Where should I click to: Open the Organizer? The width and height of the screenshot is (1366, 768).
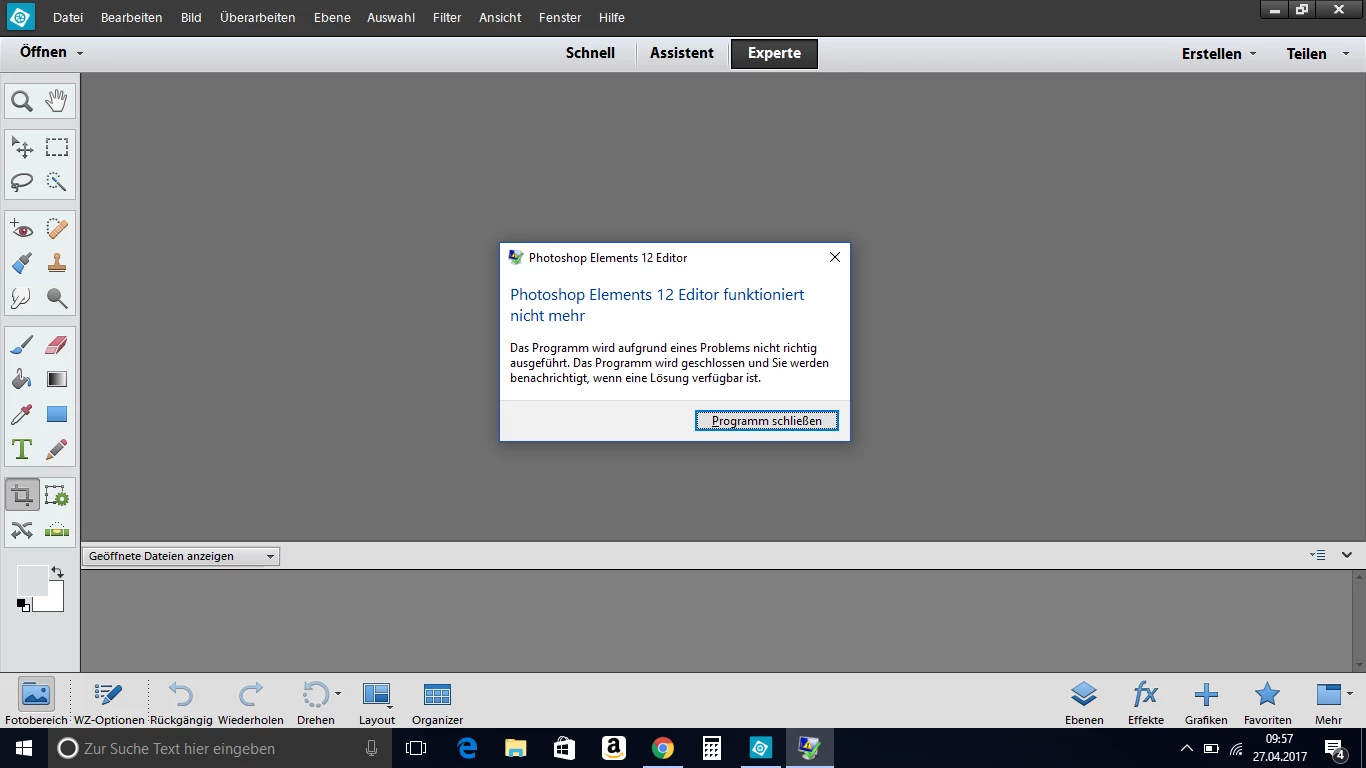[x=437, y=702]
